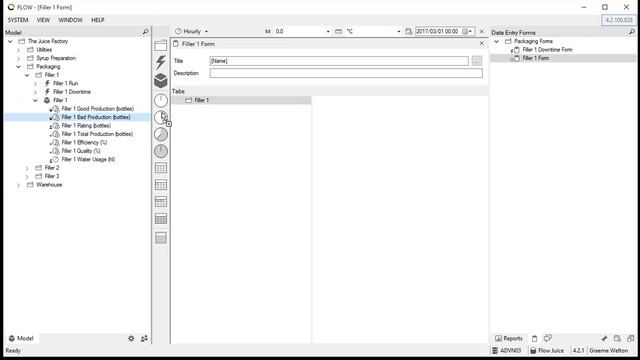640x360 pixels.
Task: Select the Filler 1 Downtime event item
Action: 72,92
